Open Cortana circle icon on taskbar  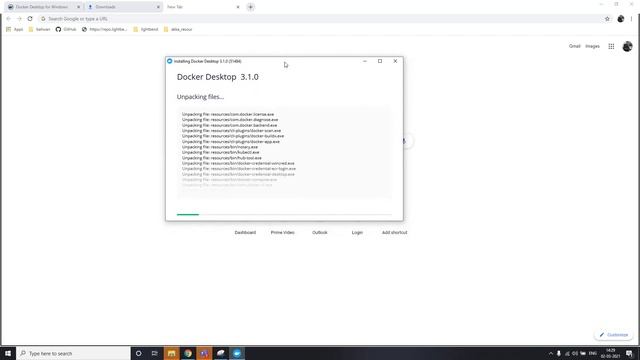(138, 353)
